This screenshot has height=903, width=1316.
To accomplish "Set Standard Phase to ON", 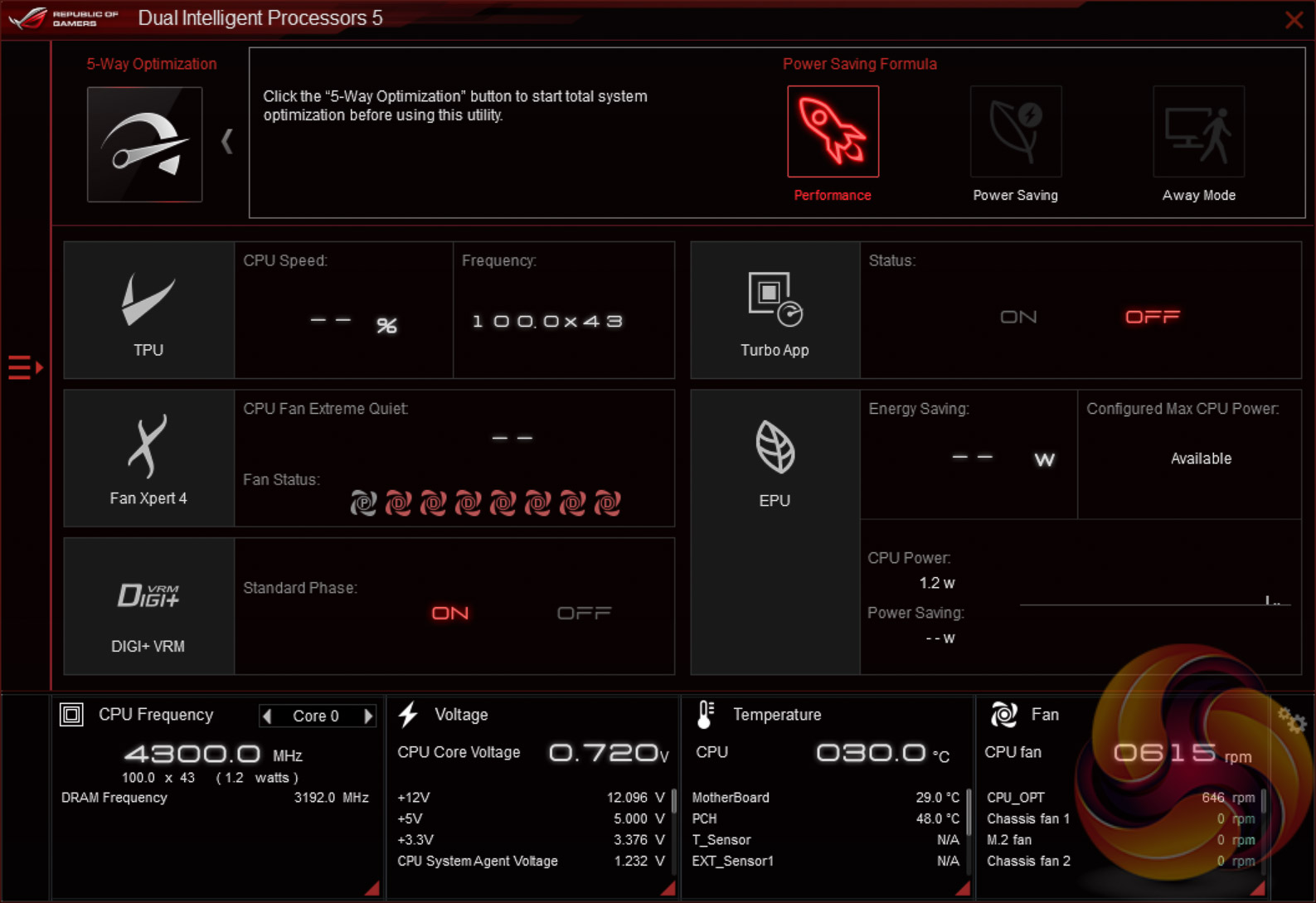I will [450, 613].
